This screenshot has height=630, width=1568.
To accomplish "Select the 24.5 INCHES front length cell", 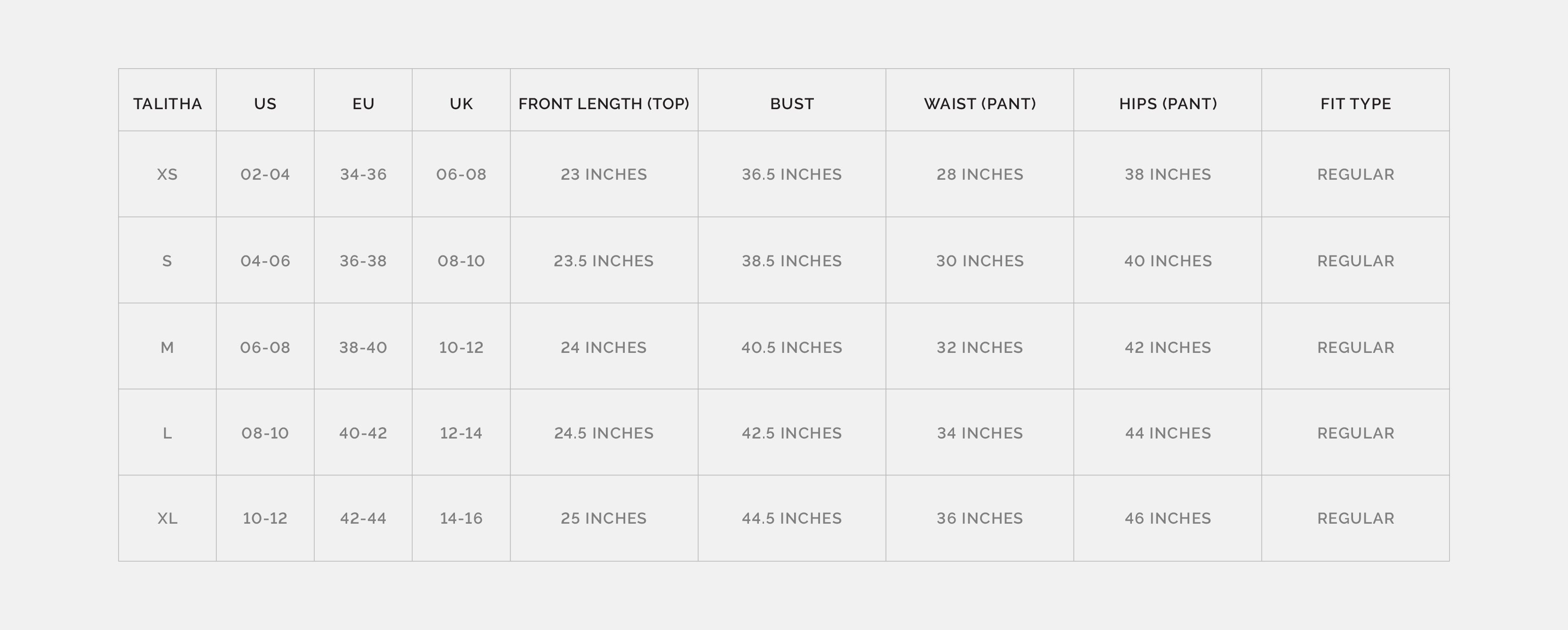I will (603, 433).
